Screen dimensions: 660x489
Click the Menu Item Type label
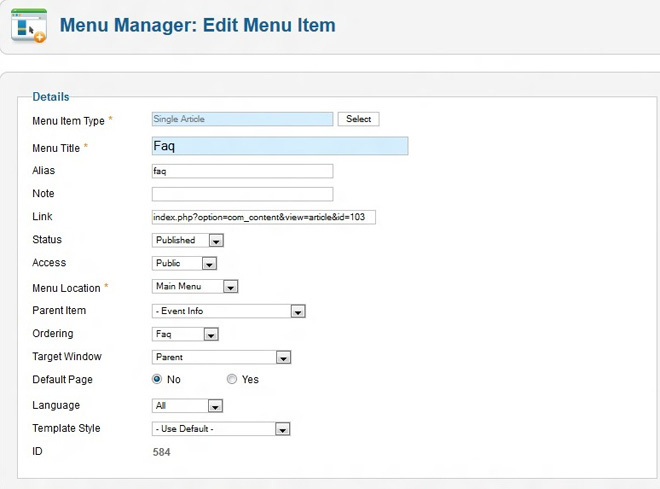pos(69,121)
